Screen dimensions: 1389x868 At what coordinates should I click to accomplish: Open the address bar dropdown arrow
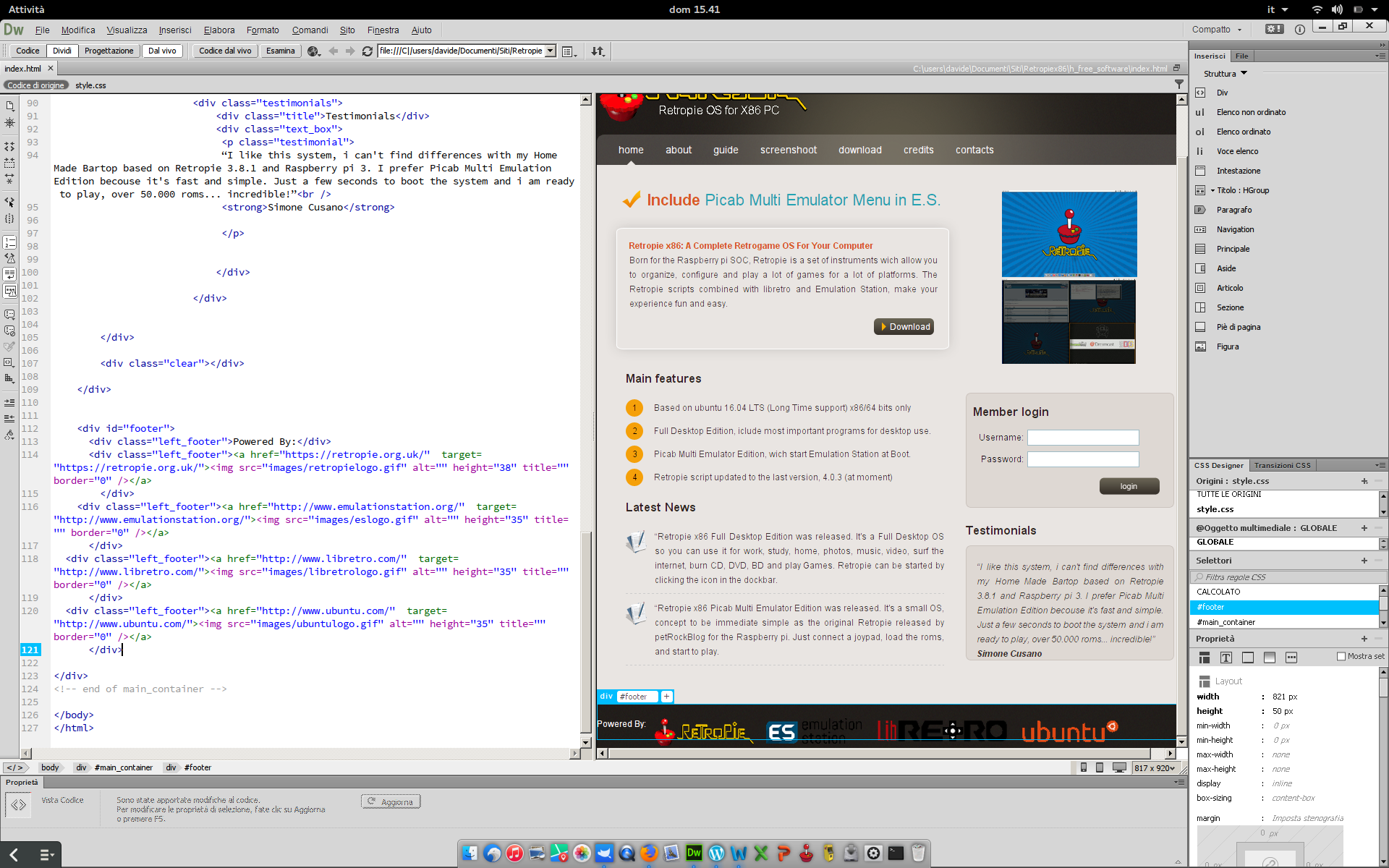coord(551,51)
